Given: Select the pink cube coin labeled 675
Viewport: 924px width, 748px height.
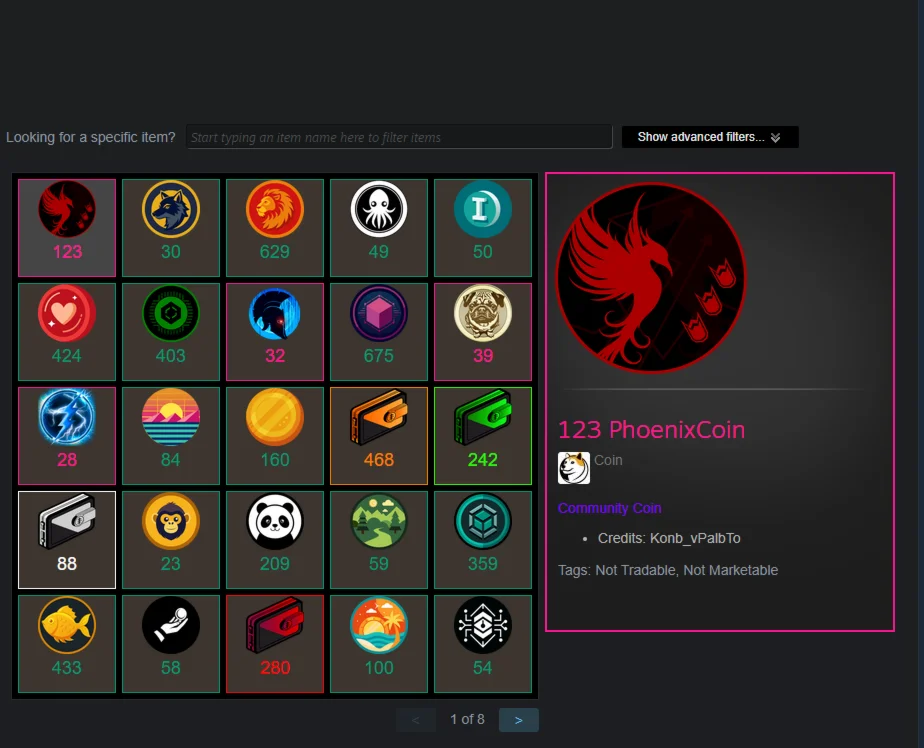Looking at the screenshot, I should pyautogui.click(x=379, y=332).
